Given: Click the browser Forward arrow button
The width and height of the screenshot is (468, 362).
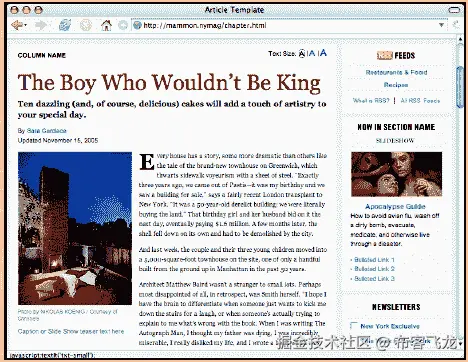Looking at the screenshot, I should pyautogui.click(x=41, y=25).
